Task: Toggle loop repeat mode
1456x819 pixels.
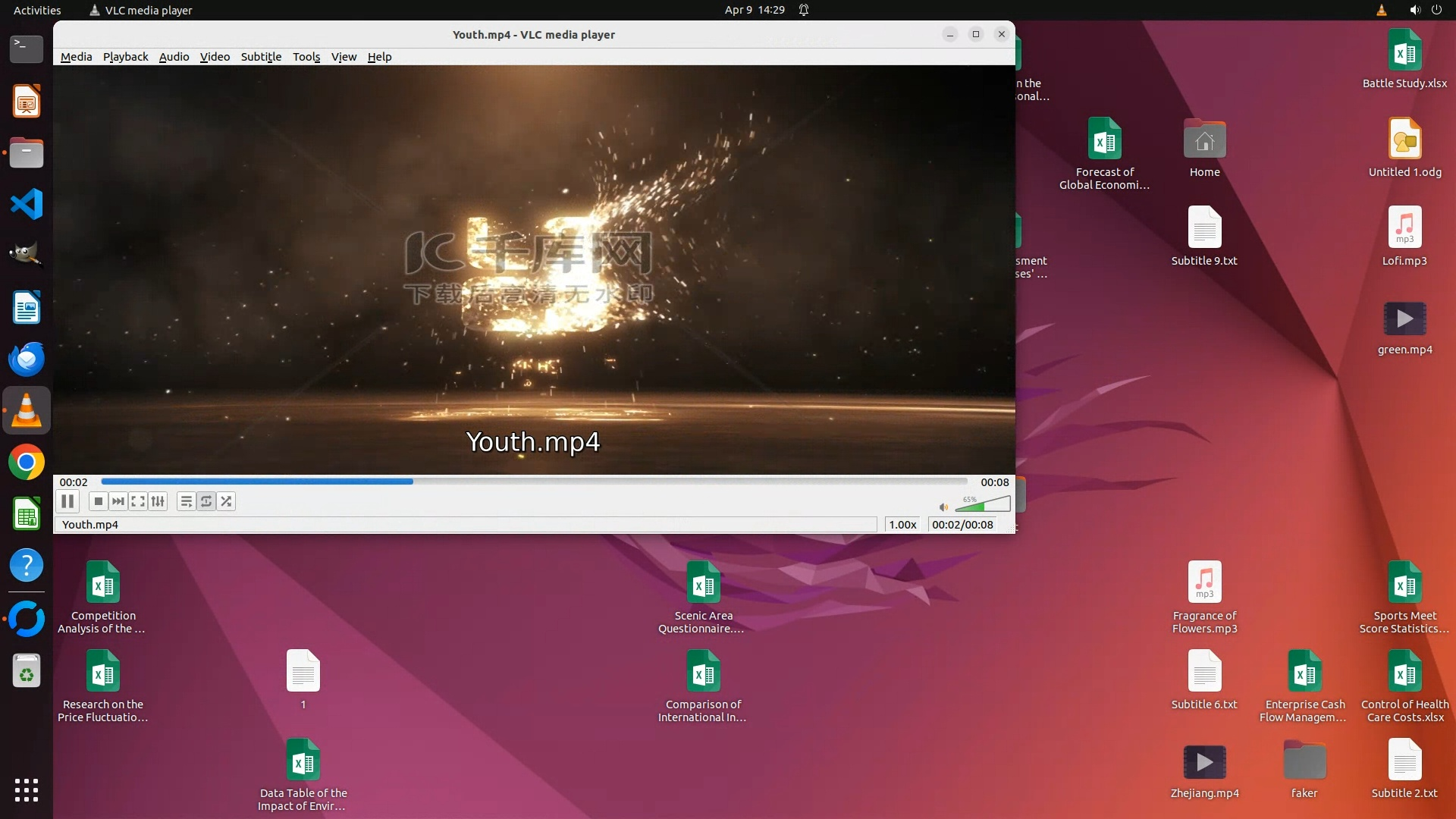Action: pyautogui.click(x=206, y=501)
